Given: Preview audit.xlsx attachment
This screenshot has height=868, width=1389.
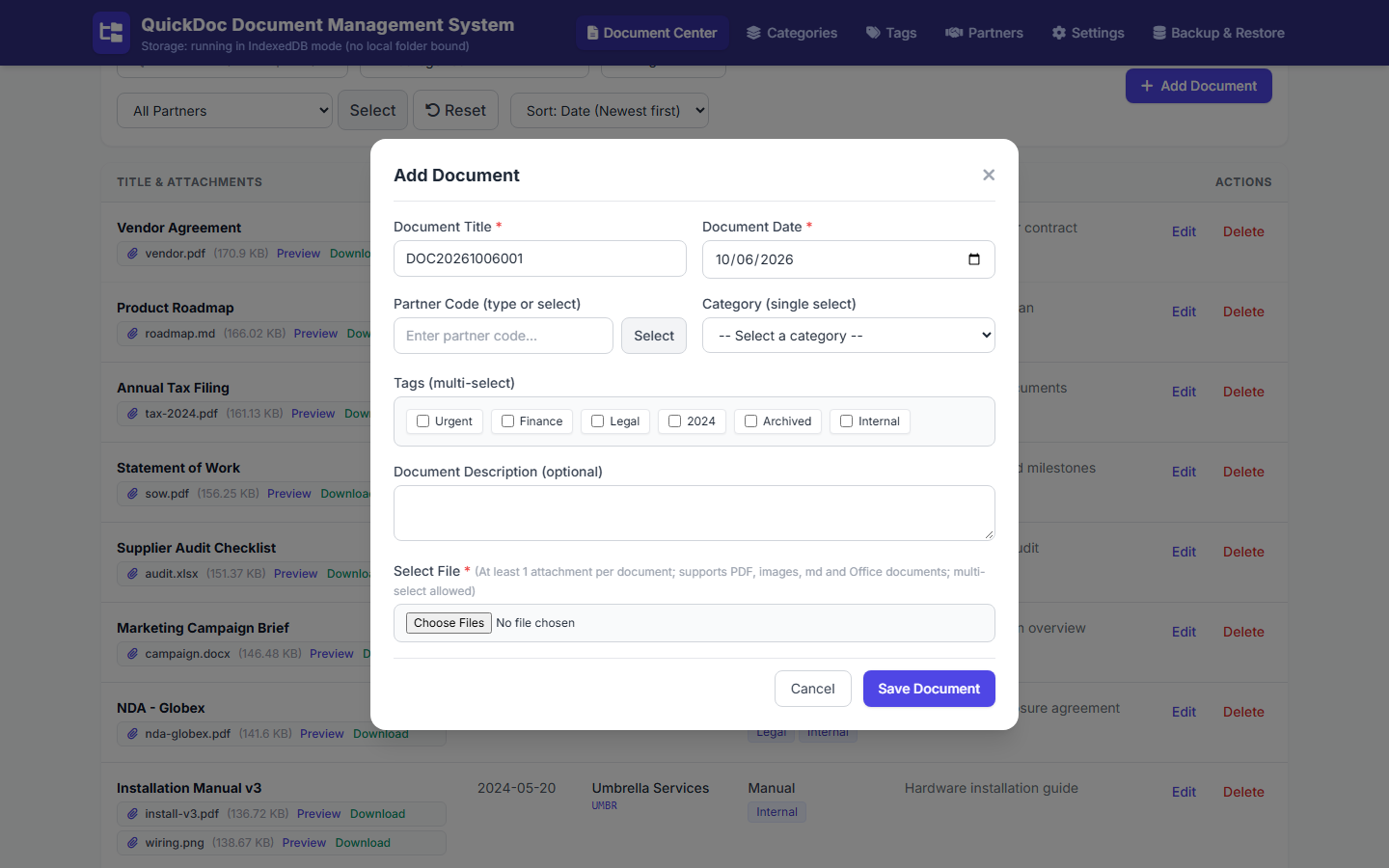Looking at the screenshot, I should (295, 574).
